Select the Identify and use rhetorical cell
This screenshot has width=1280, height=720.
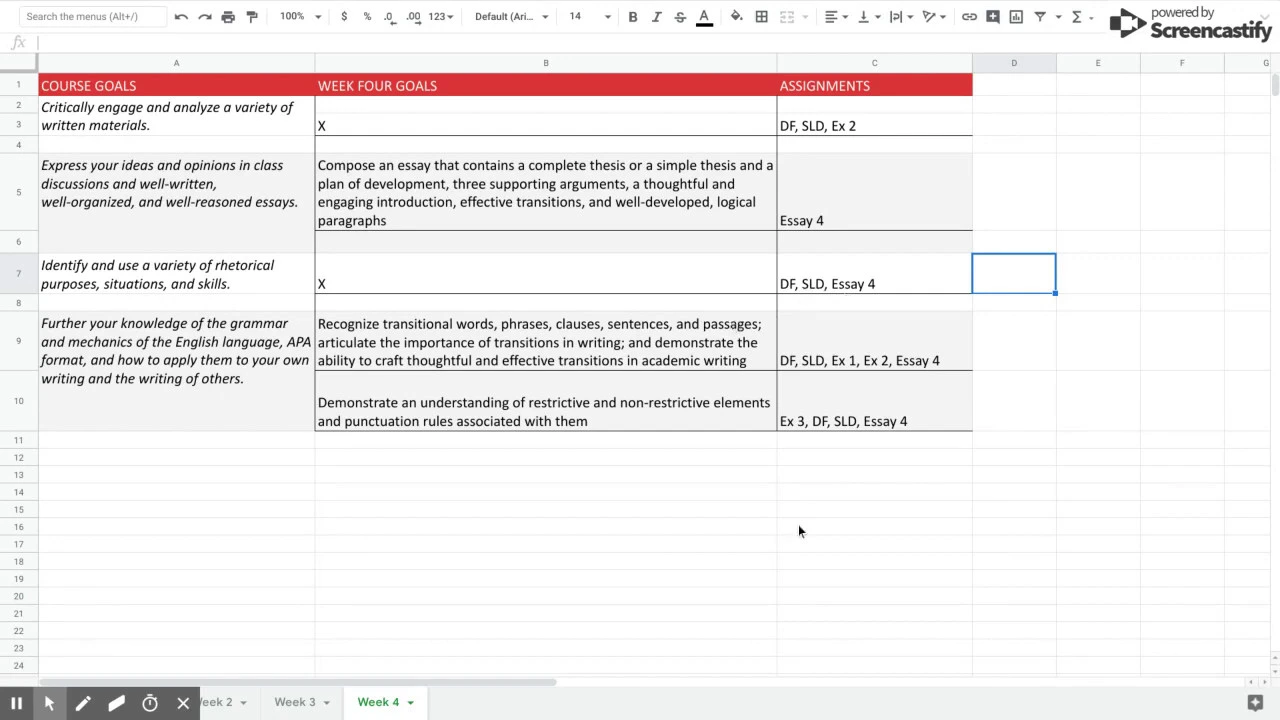click(x=177, y=274)
